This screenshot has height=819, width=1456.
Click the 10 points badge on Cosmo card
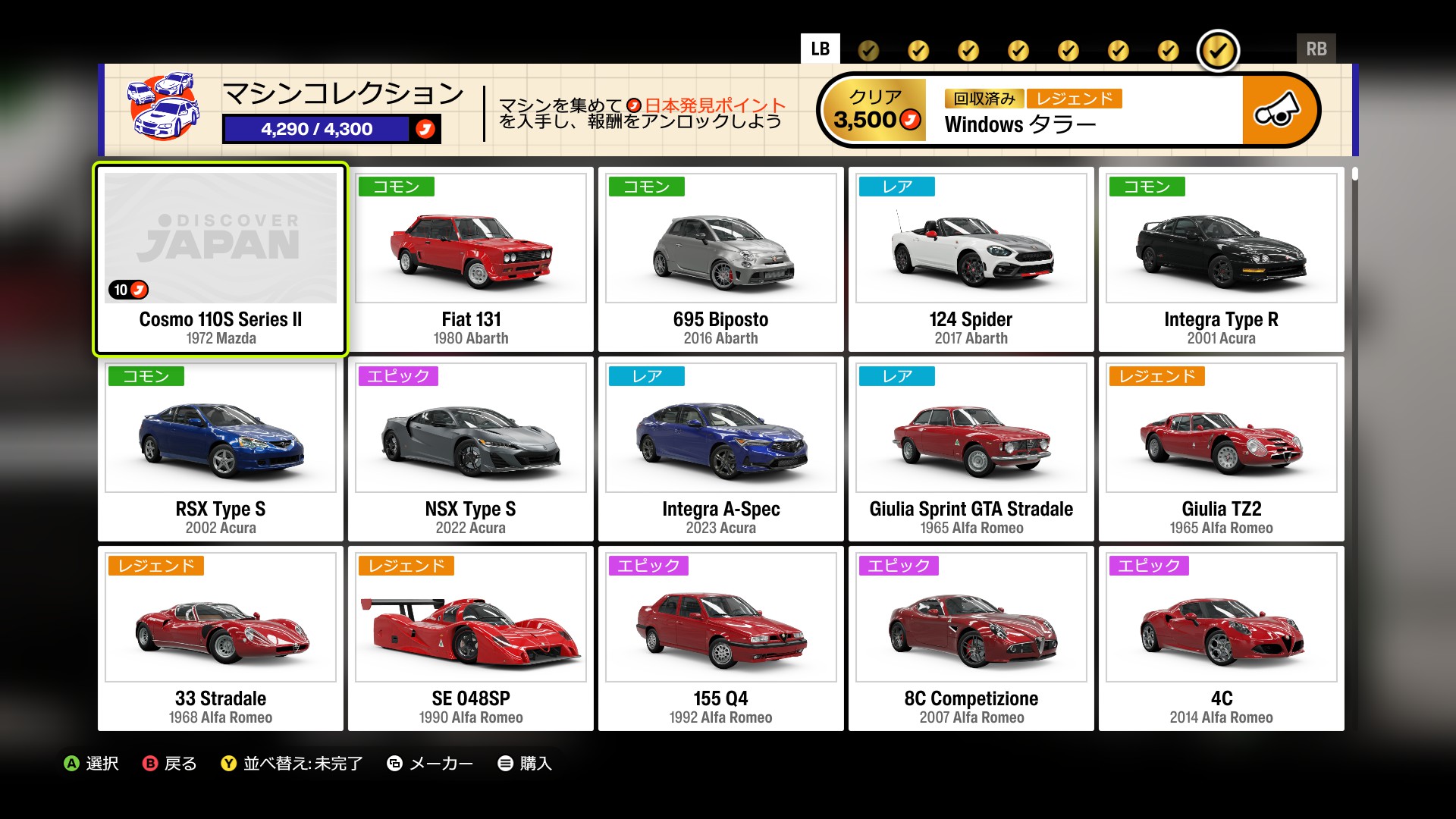[x=128, y=290]
